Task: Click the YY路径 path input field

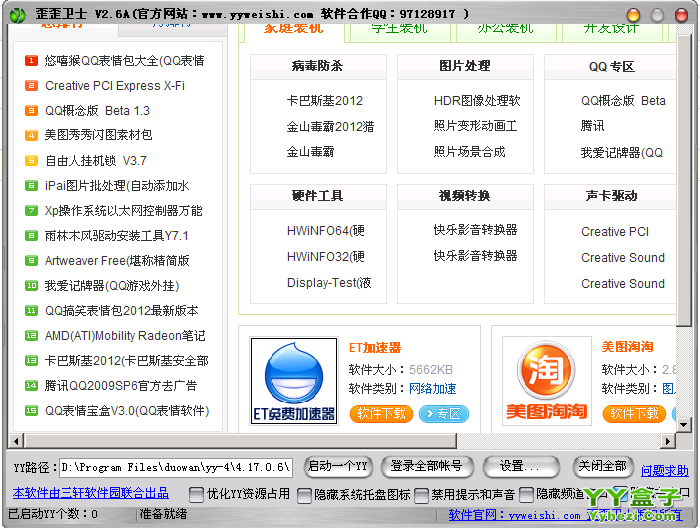Action: 174,467
